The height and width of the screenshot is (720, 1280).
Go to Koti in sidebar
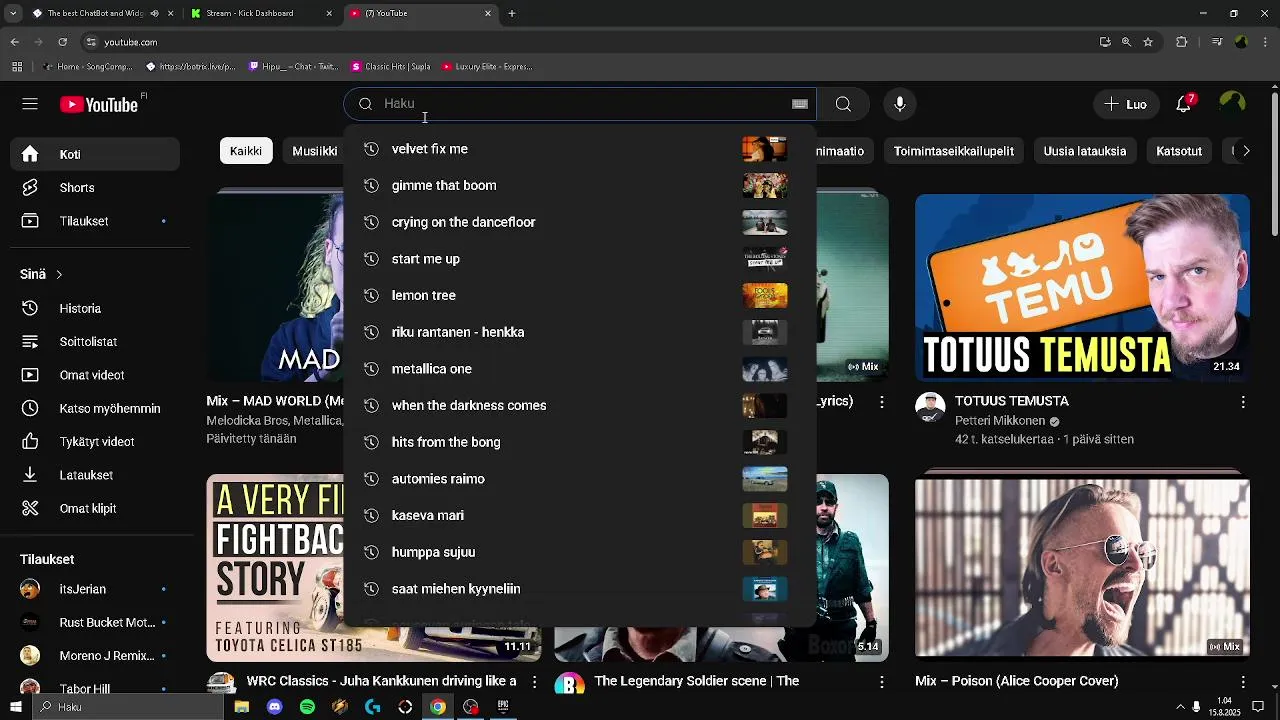pos(96,155)
